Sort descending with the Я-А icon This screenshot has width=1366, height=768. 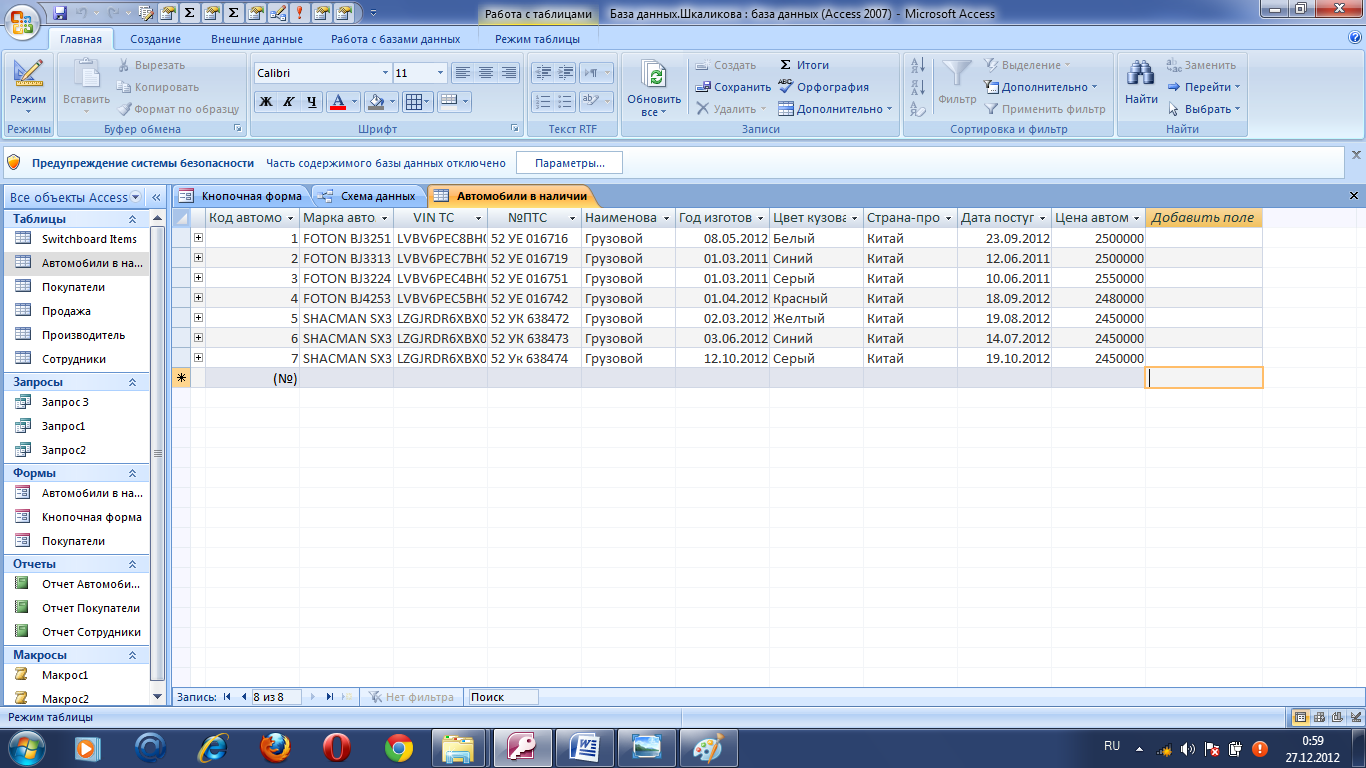tap(918, 87)
